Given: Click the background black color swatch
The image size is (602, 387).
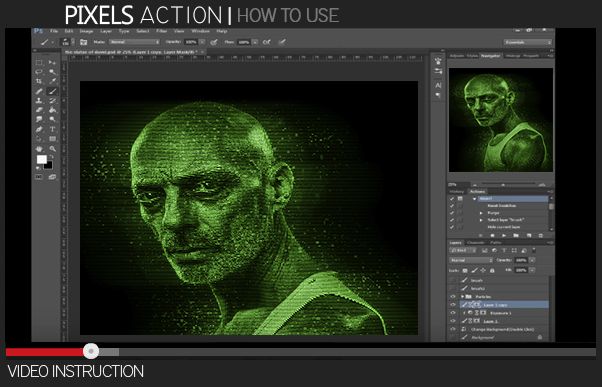Looking at the screenshot, I should 49,166.
